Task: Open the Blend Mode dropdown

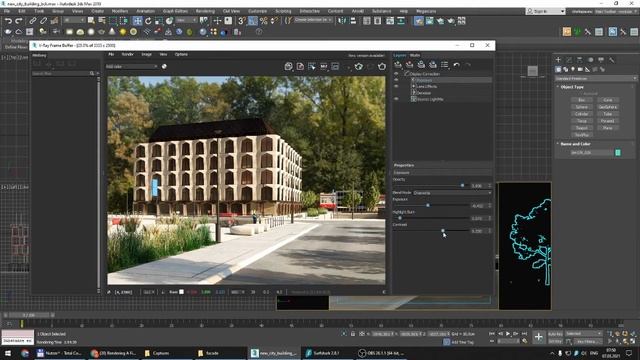Action: [x=452, y=193]
